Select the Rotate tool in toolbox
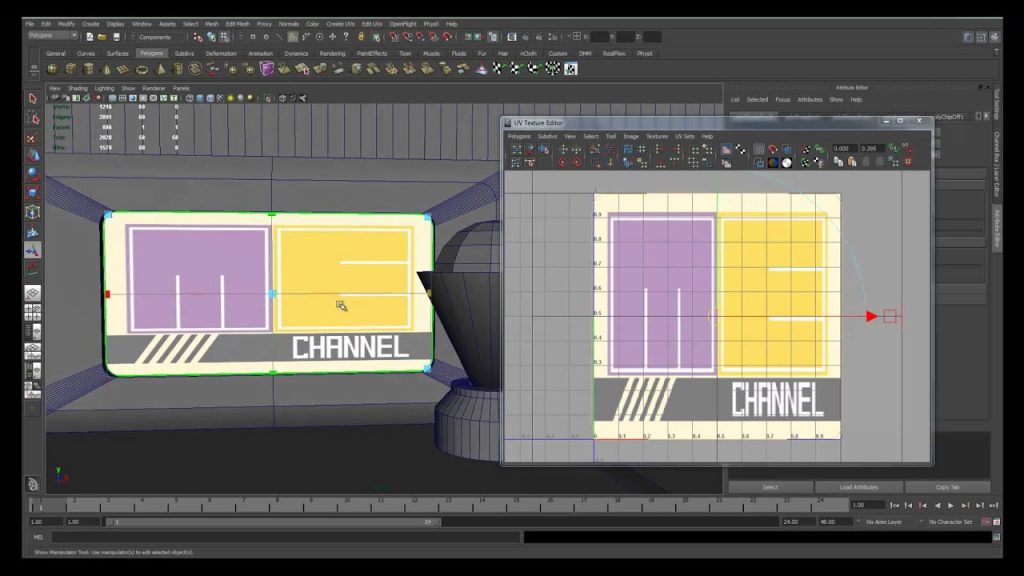This screenshot has height=576, width=1024. [33, 174]
